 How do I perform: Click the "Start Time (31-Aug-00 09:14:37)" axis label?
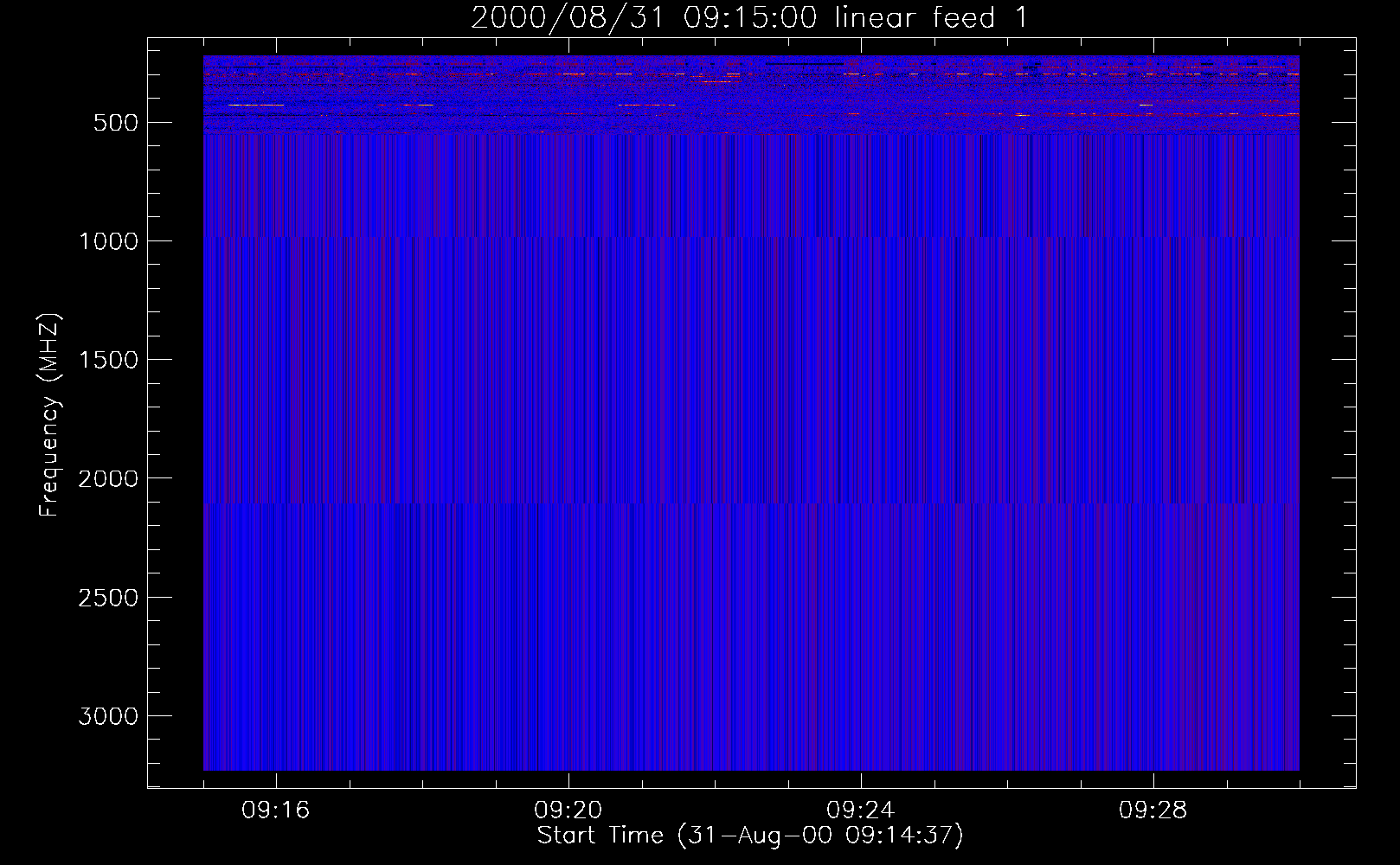click(749, 836)
